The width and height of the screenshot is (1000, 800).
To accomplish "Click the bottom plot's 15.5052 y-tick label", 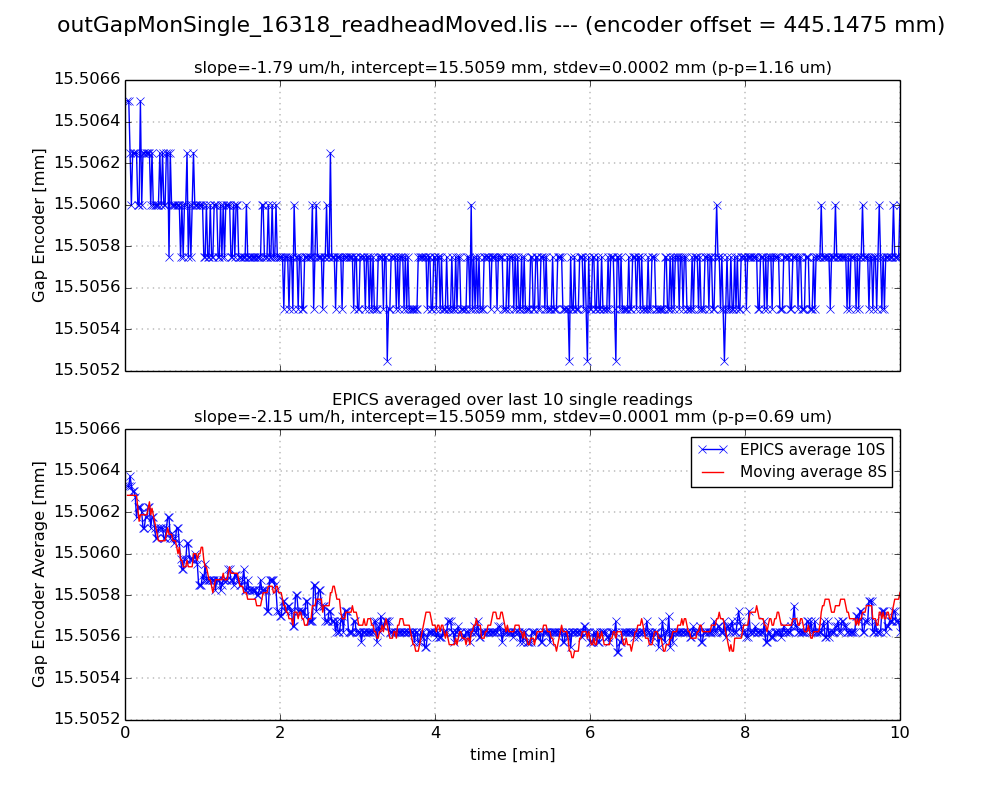I will [87, 719].
